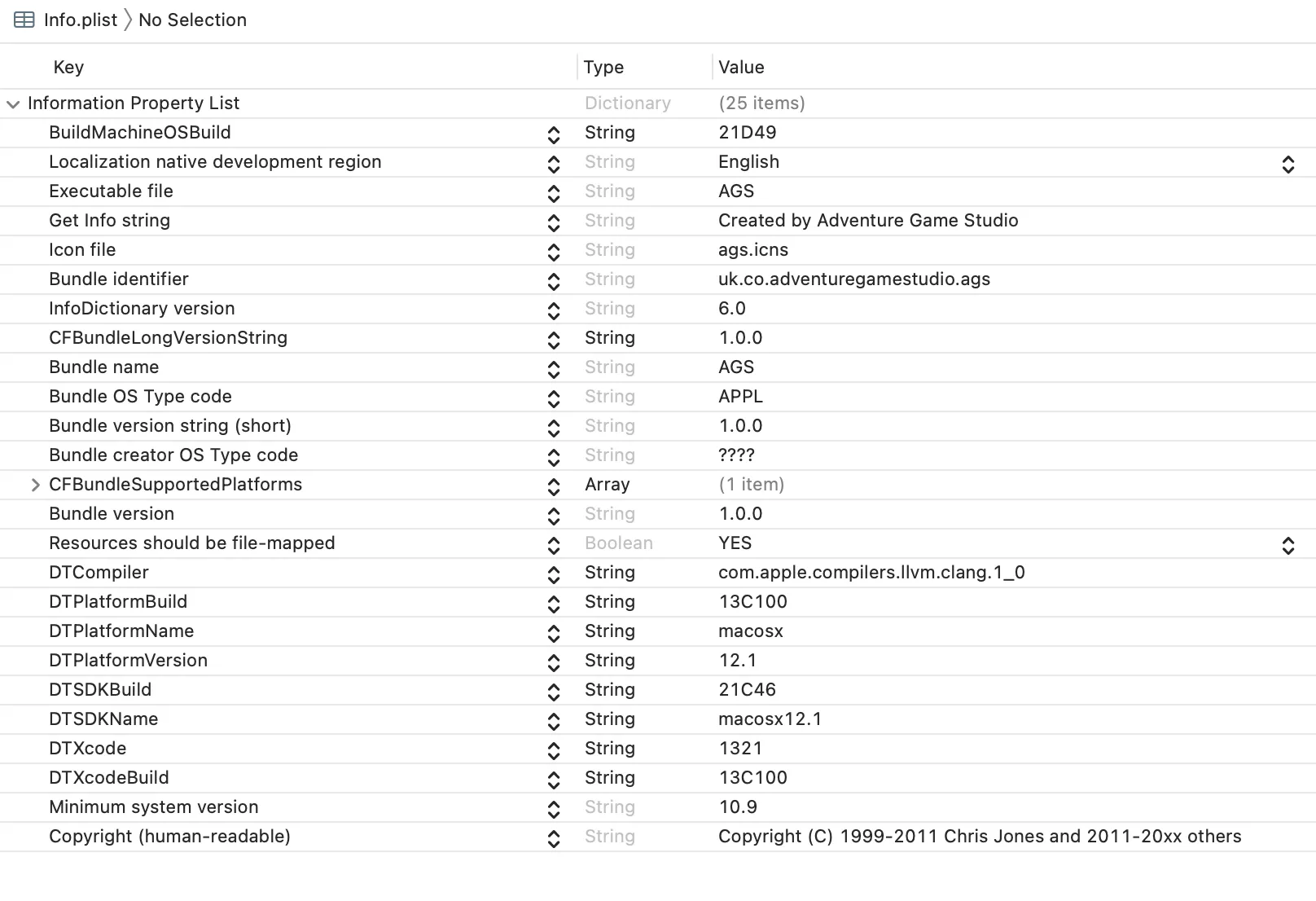Click key stepper for DTCompiler row
This screenshot has width=1316, height=901.
[x=554, y=574]
